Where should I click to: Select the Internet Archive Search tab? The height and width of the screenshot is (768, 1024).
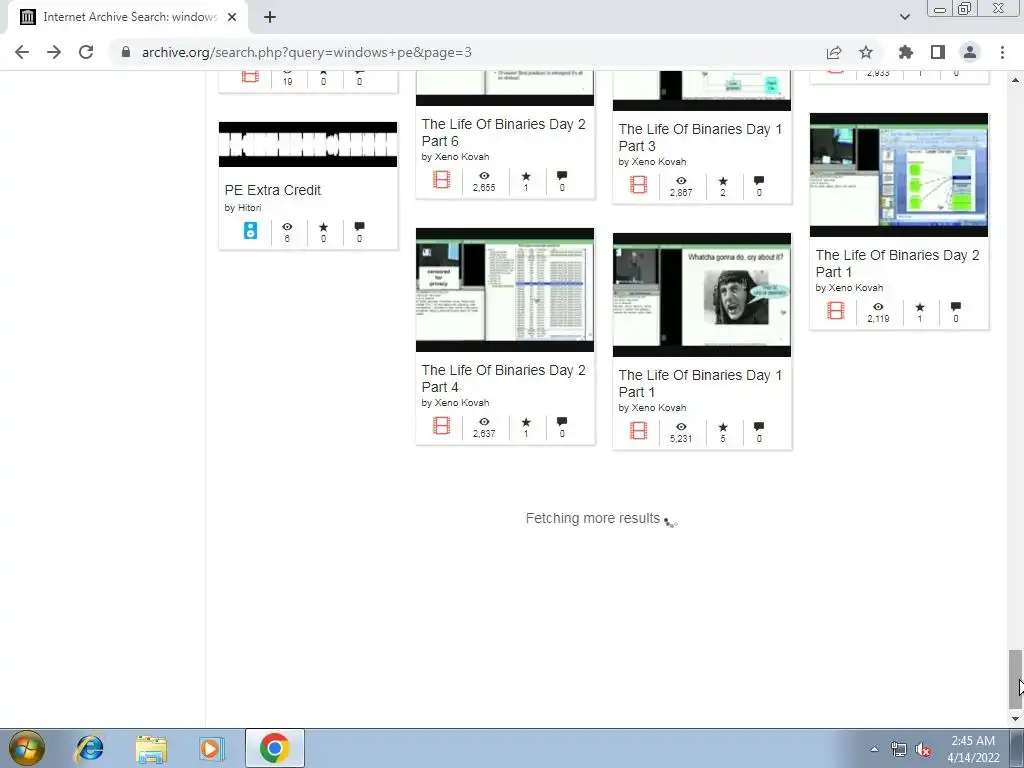coord(127,18)
